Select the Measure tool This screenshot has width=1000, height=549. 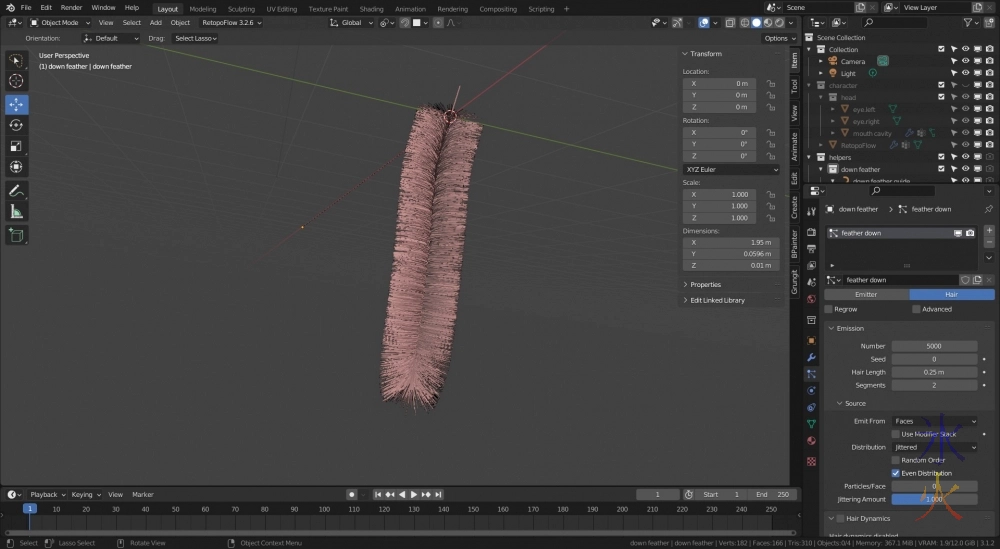pos(16,211)
